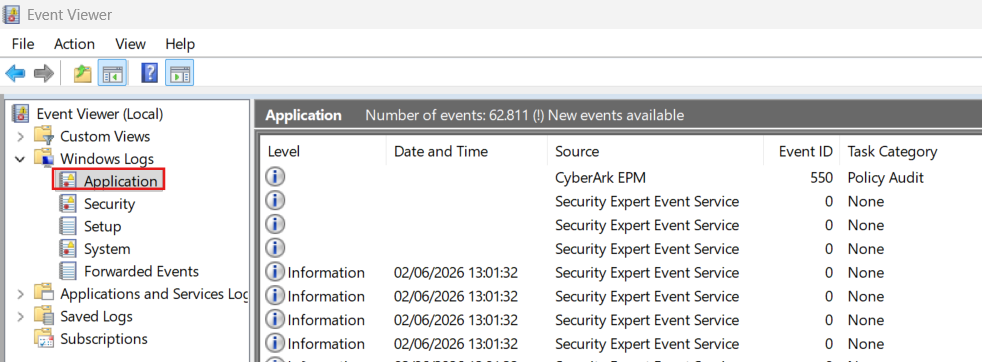This screenshot has width=982, height=362.
Task: Click the Forwarded Events log icon
Action: point(68,271)
